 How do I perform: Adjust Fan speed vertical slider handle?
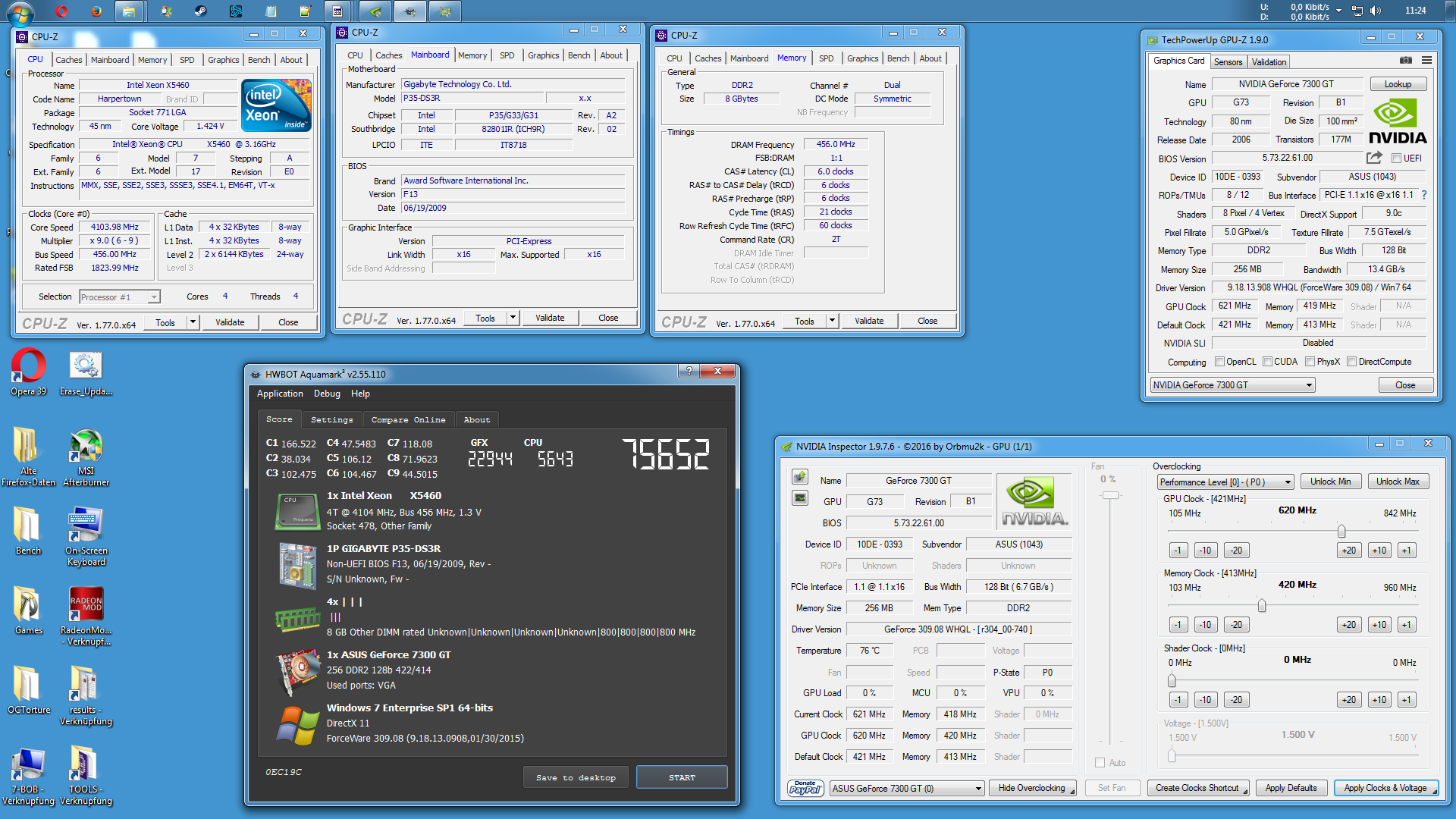coord(1110,495)
